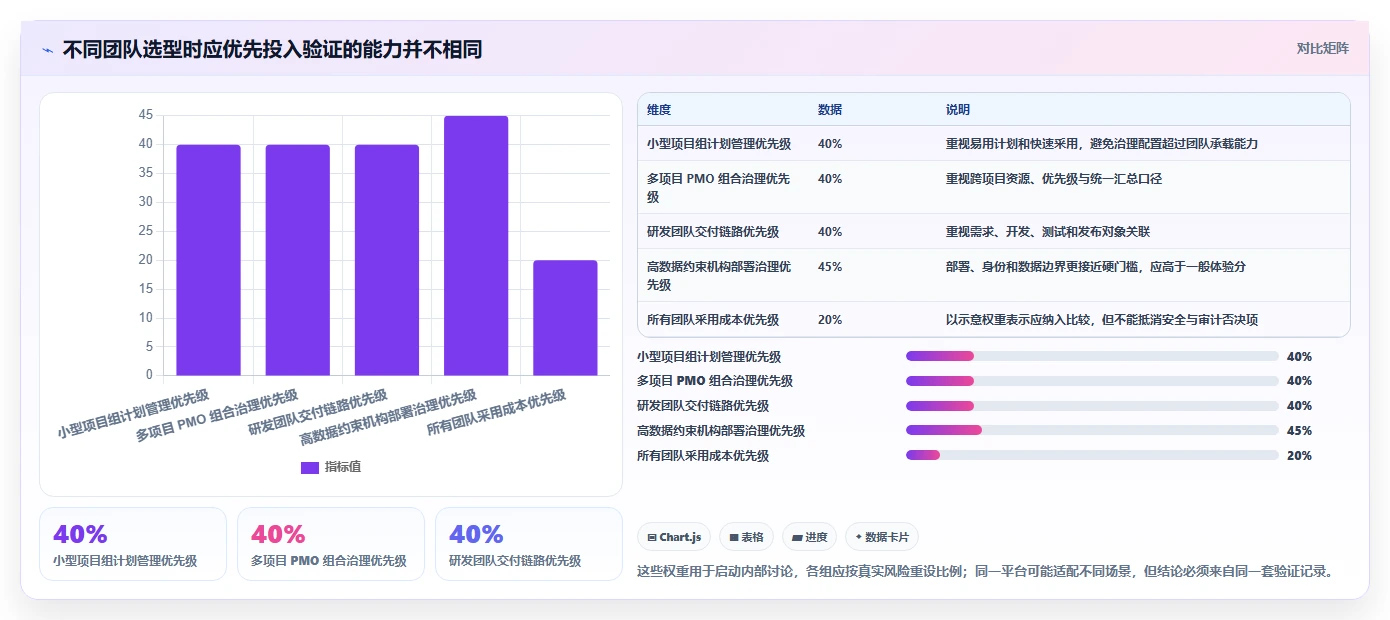Click the 数据卡片 chip
Image resolution: width=1390 pixels, height=620 pixels.
881,537
